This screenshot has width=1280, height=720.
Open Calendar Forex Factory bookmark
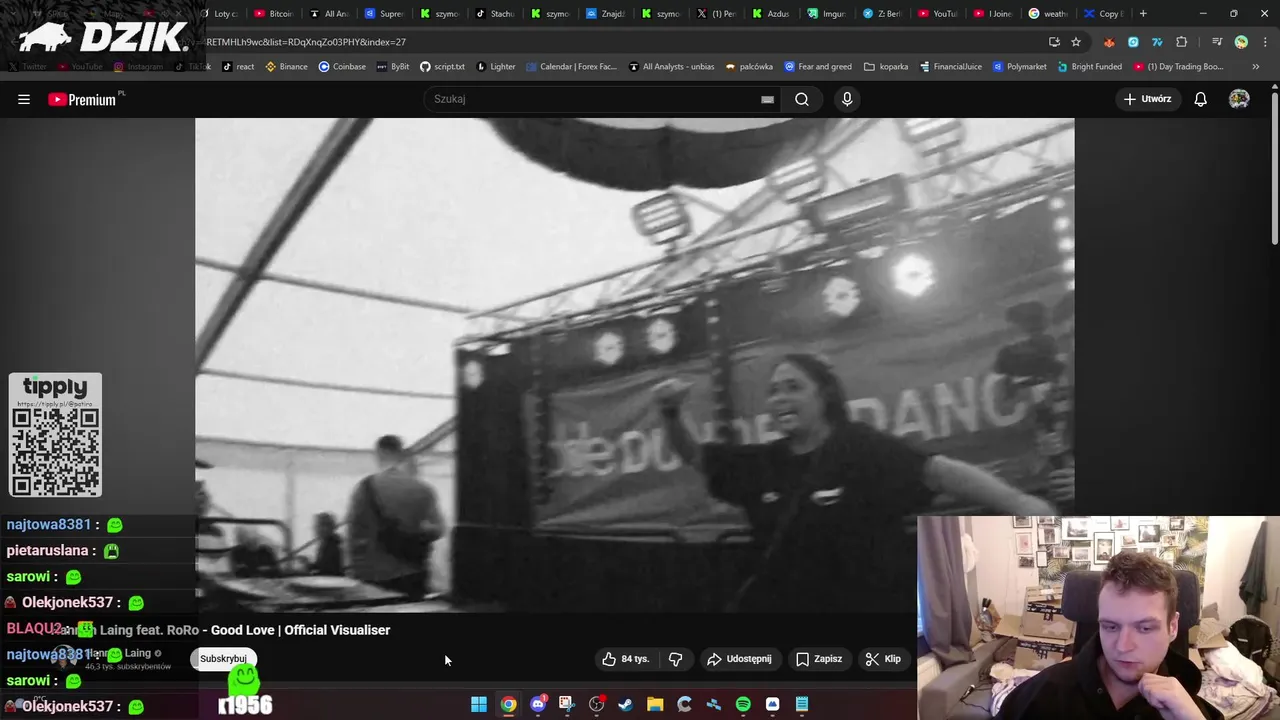[570, 67]
